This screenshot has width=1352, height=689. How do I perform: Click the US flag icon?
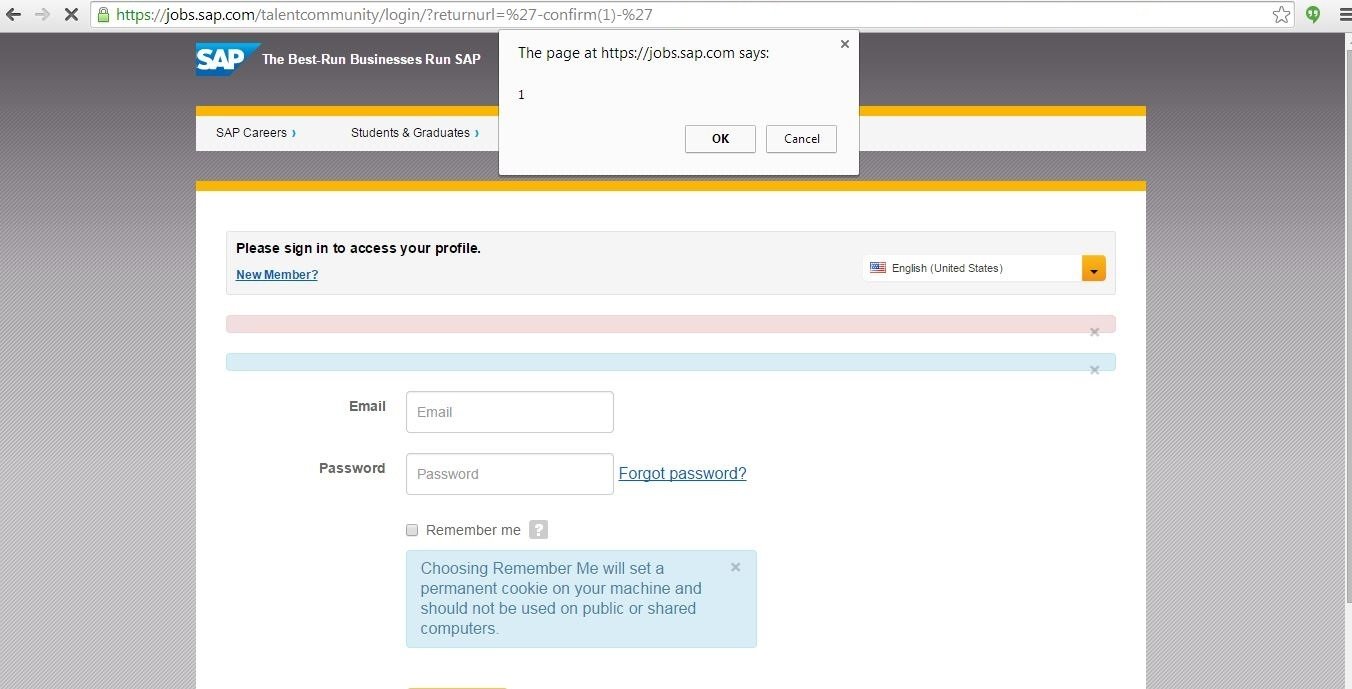click(x=878, y=268)
